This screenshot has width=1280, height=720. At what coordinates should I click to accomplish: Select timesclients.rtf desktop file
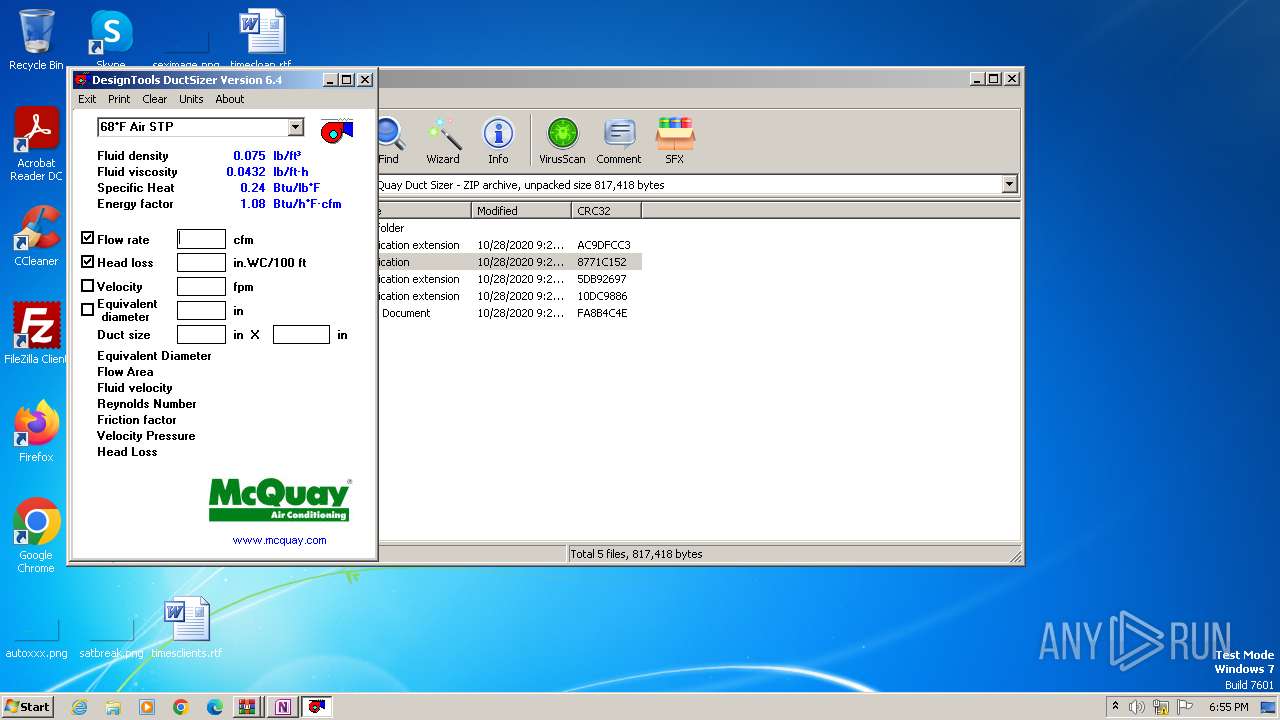point(187,628)
